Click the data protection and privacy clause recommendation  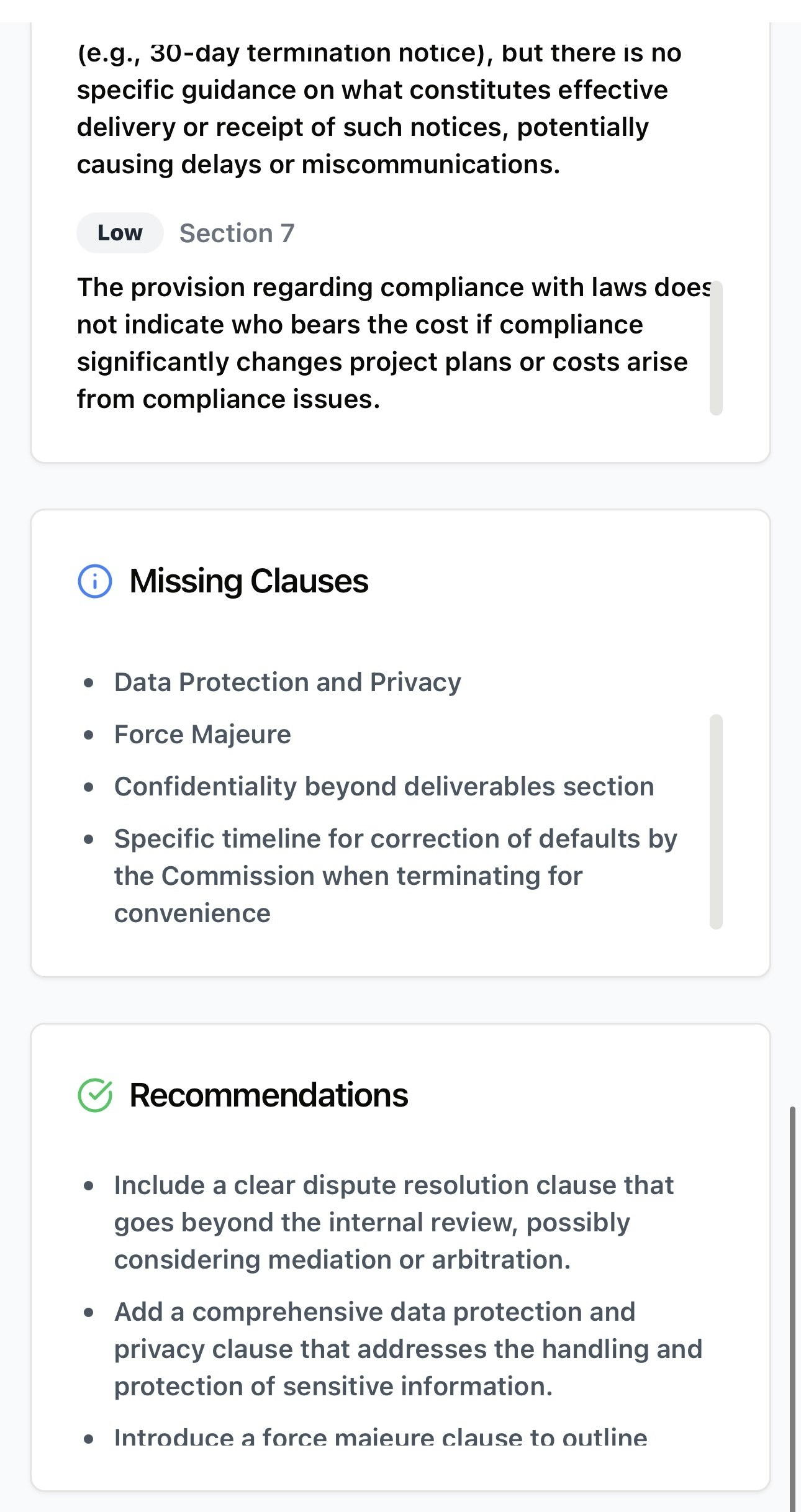(408, 1349)
